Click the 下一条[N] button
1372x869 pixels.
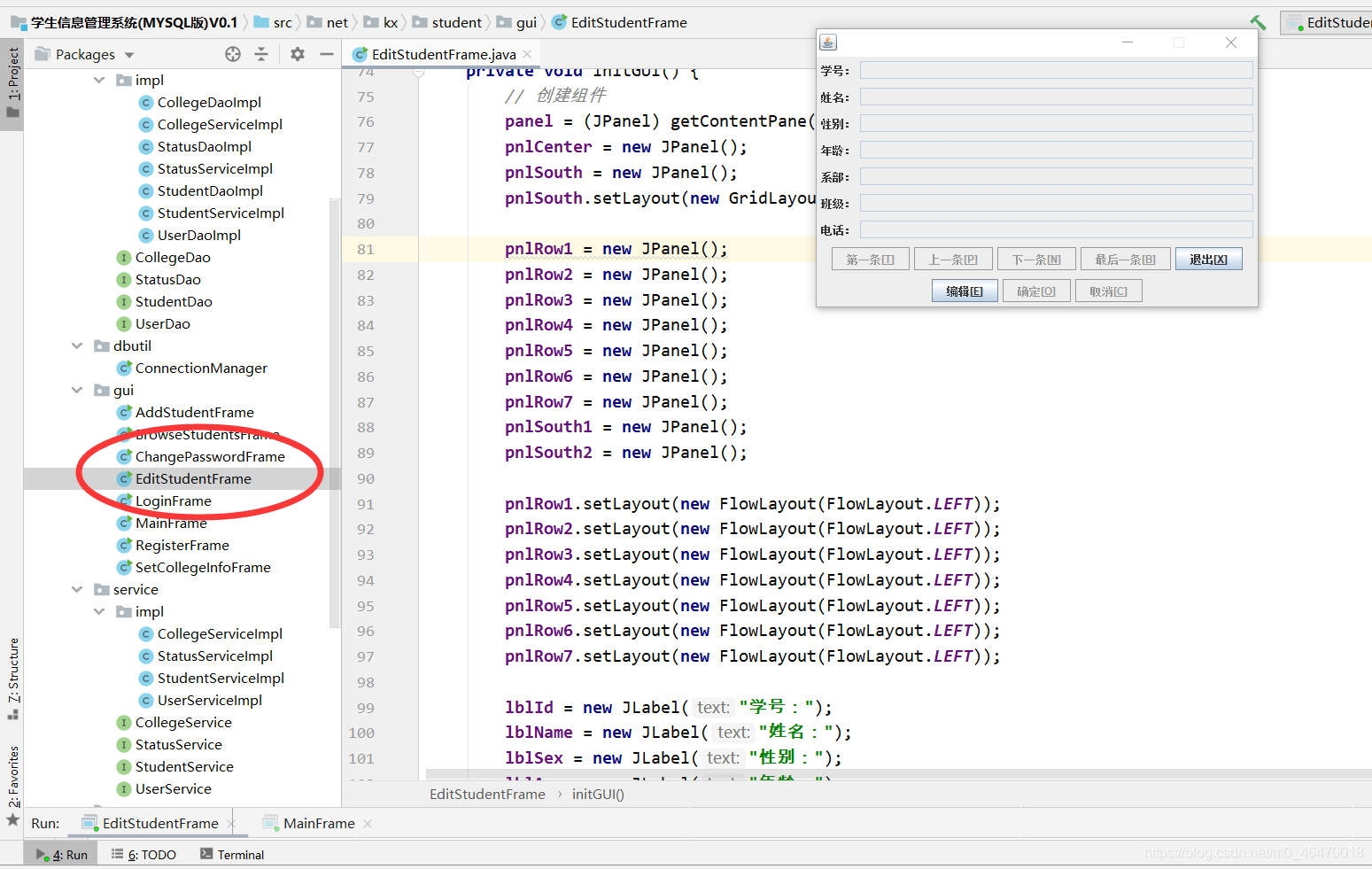tap(1036, 259)
